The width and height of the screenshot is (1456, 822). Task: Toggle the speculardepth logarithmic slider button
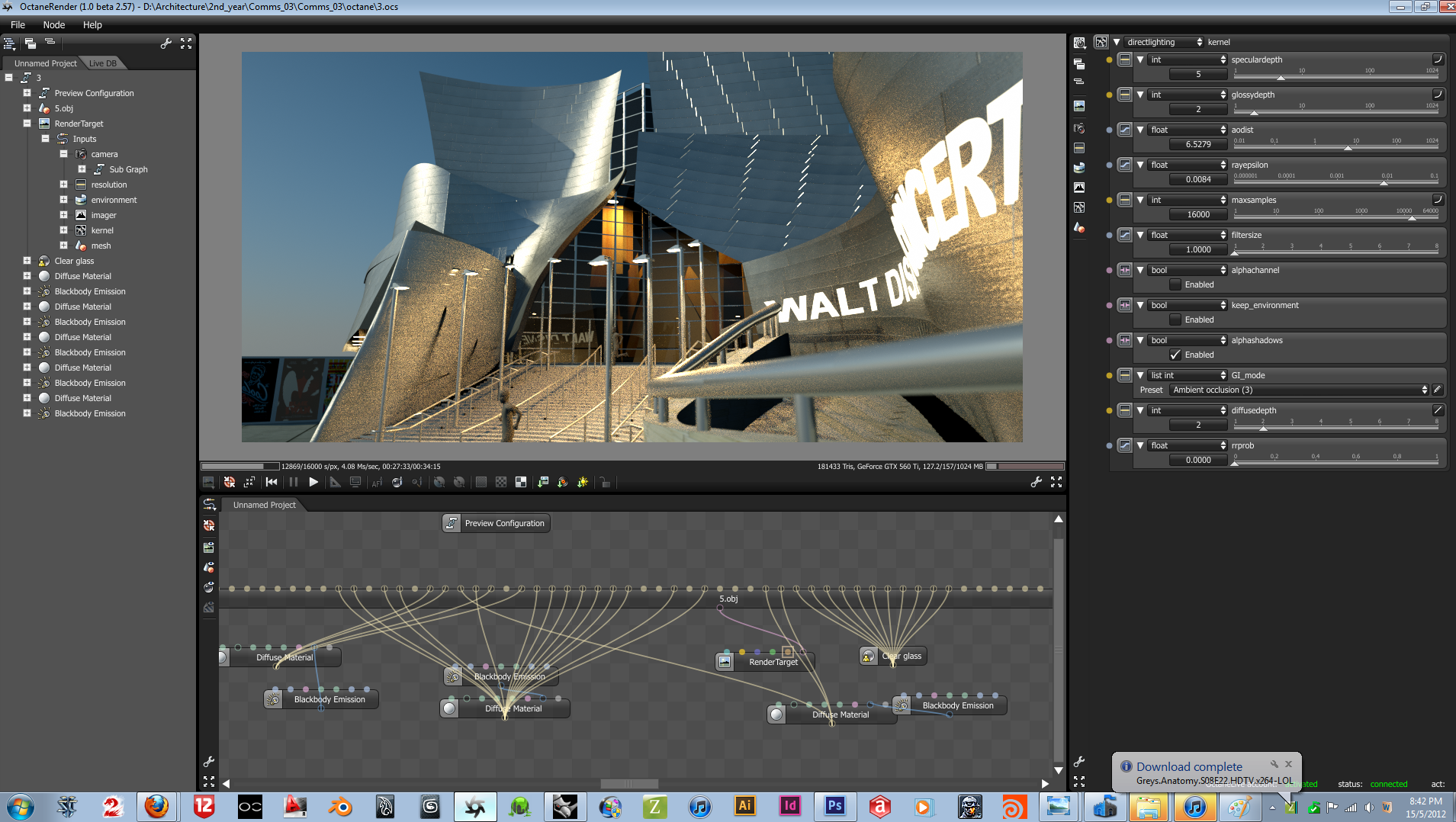click(1438, 59)
